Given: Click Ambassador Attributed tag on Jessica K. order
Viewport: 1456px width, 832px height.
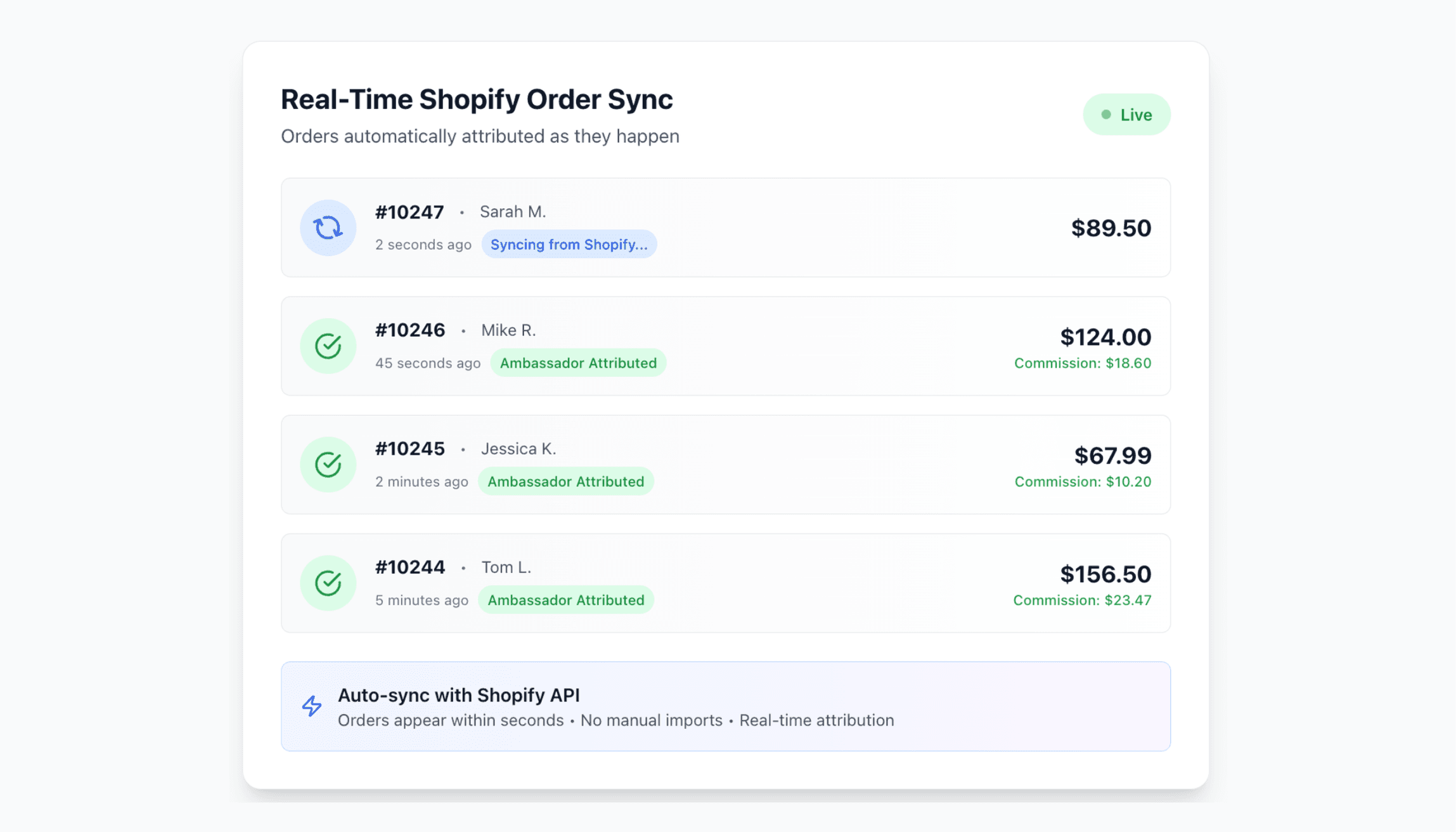Looking at the screenshot, I should (565, 482).
